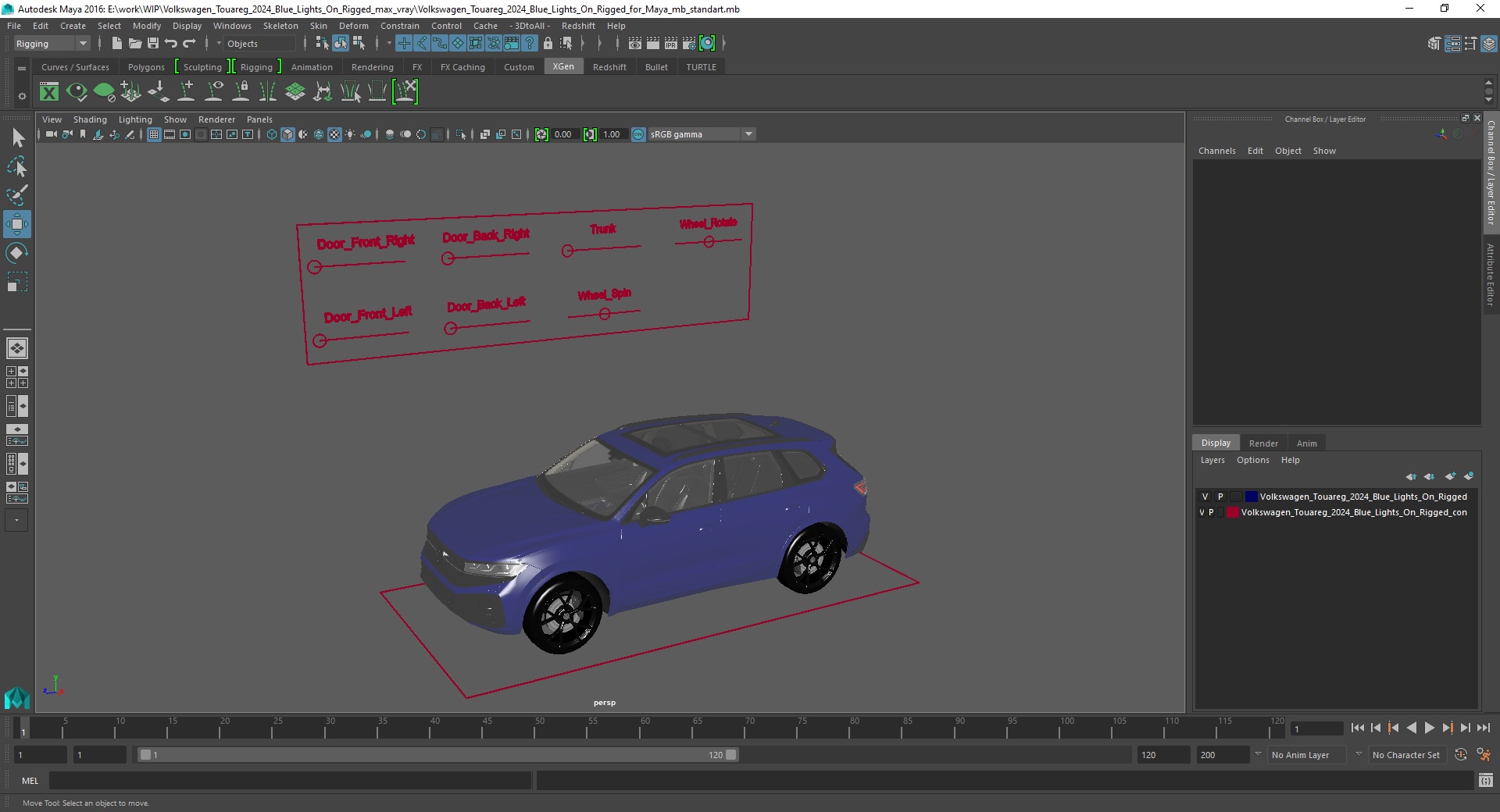Open the Rigging menu set dropdown
This screenshot has height=812, width=1500.
pos(52,44)
